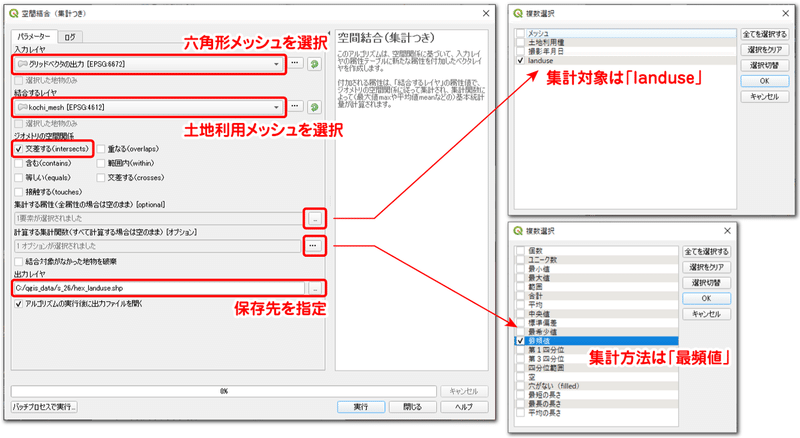Check 平均の長さ in statistics dialog

[520, 413]
